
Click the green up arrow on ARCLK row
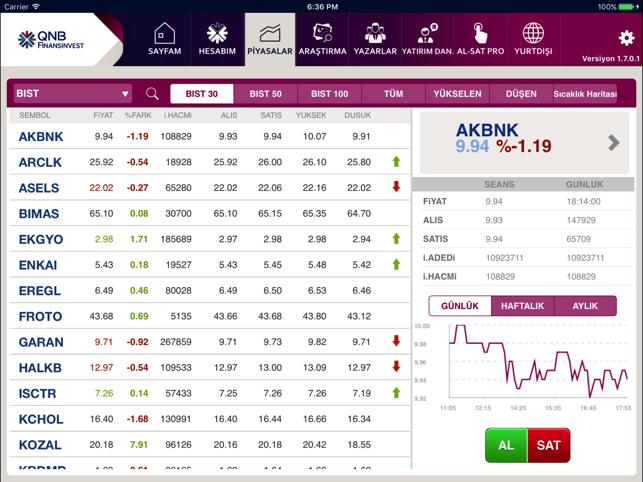[396, 162]
